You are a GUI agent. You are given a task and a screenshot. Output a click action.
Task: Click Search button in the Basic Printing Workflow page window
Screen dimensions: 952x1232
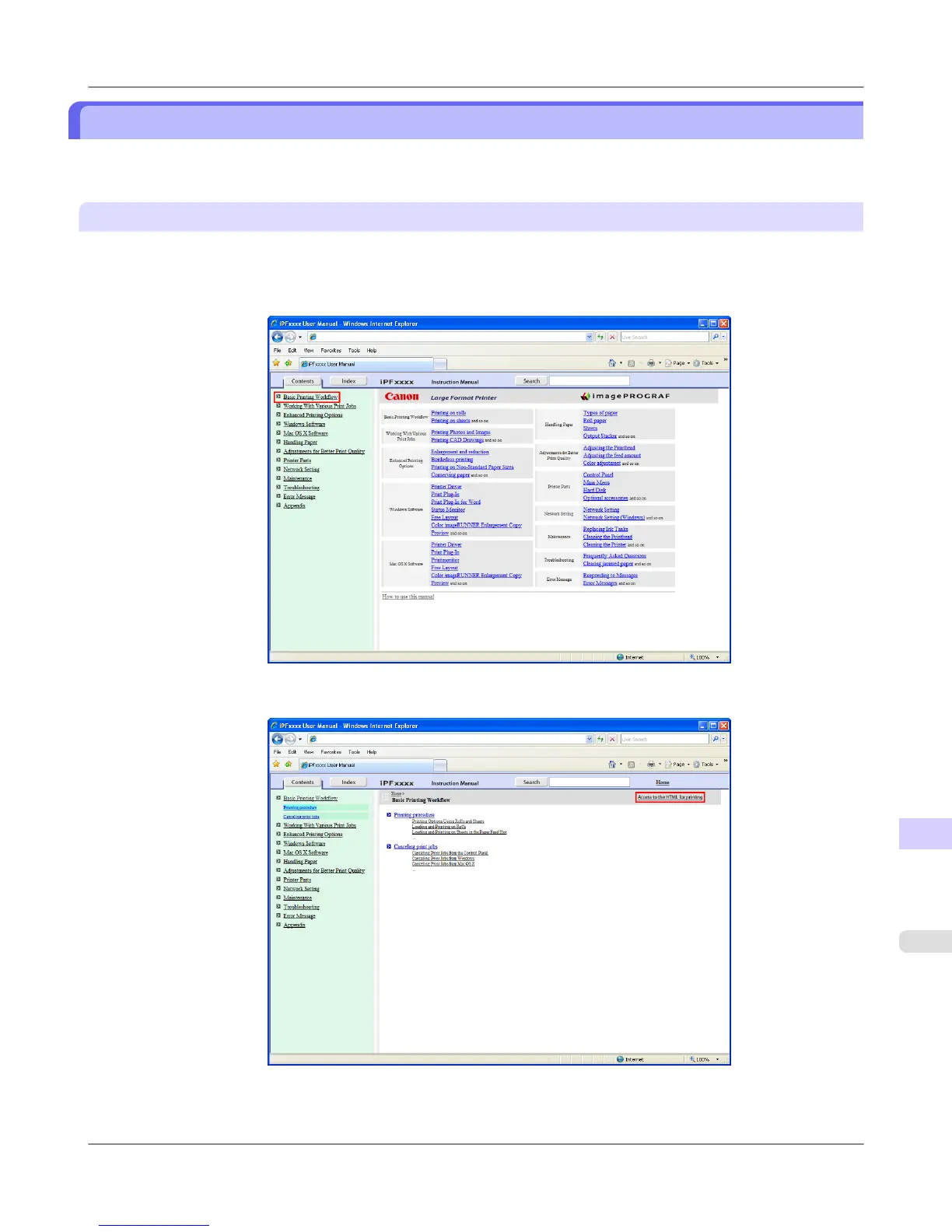531,782
